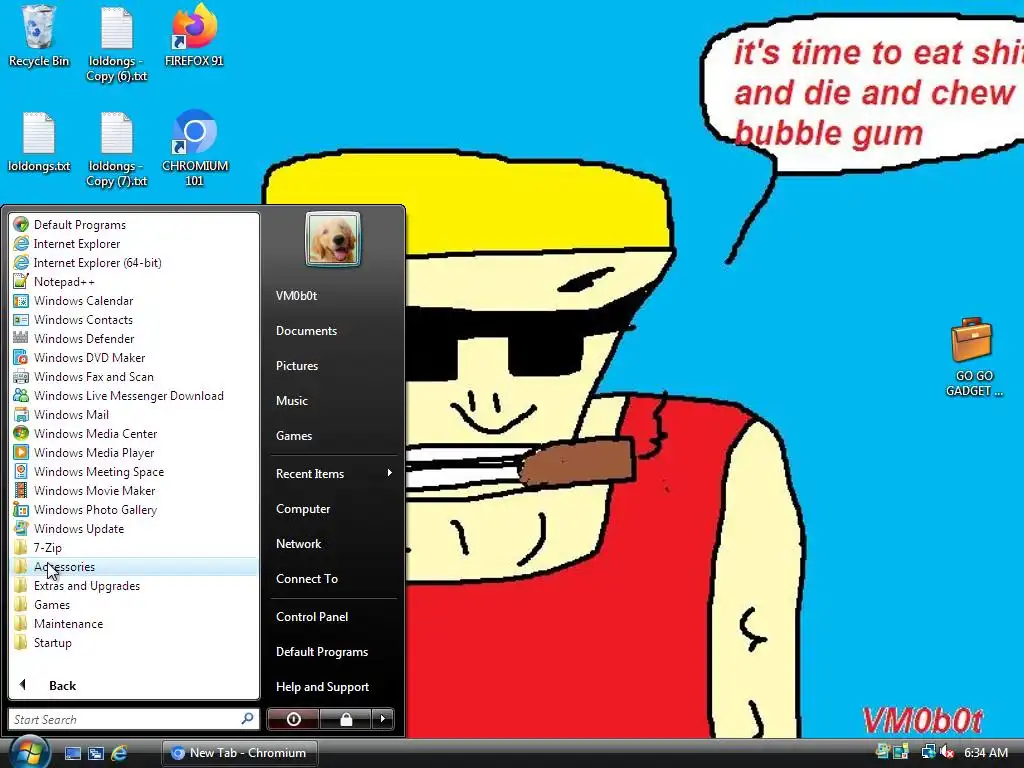Launch Windows Mail

pos(134,415)
